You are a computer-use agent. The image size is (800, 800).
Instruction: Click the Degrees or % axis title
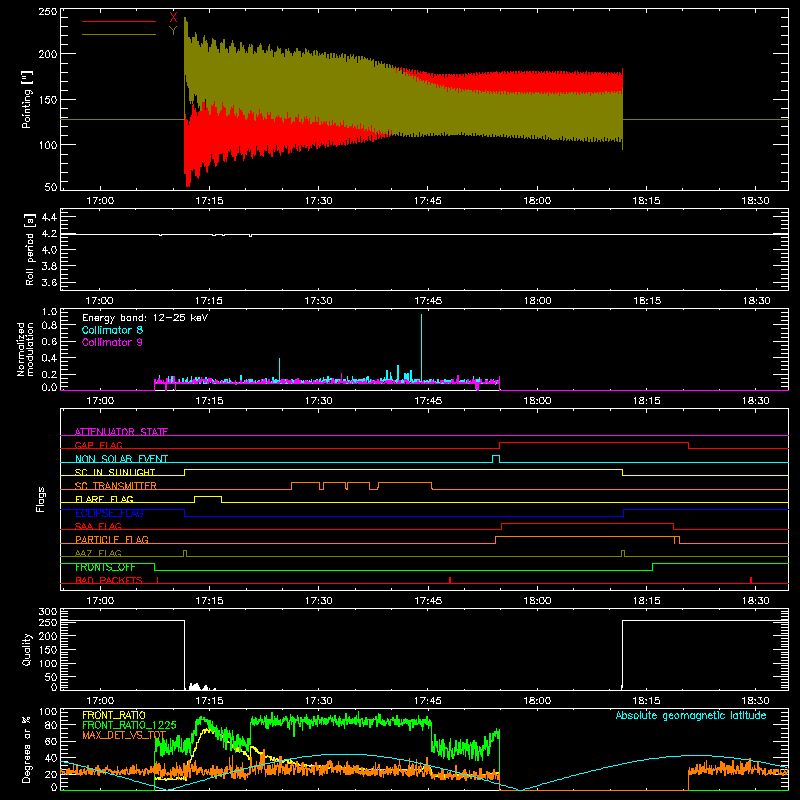pyautogui.click(x=27, y=749)
